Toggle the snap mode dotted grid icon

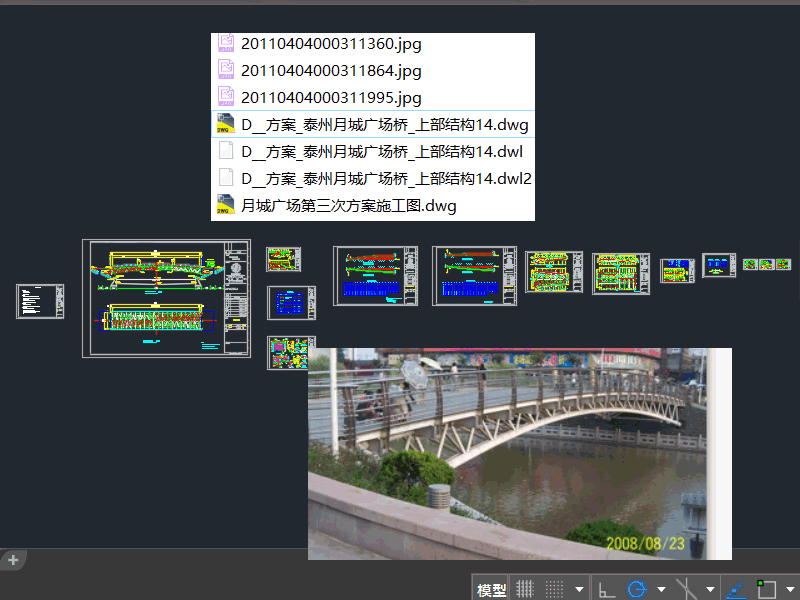[x=555, y=589]
